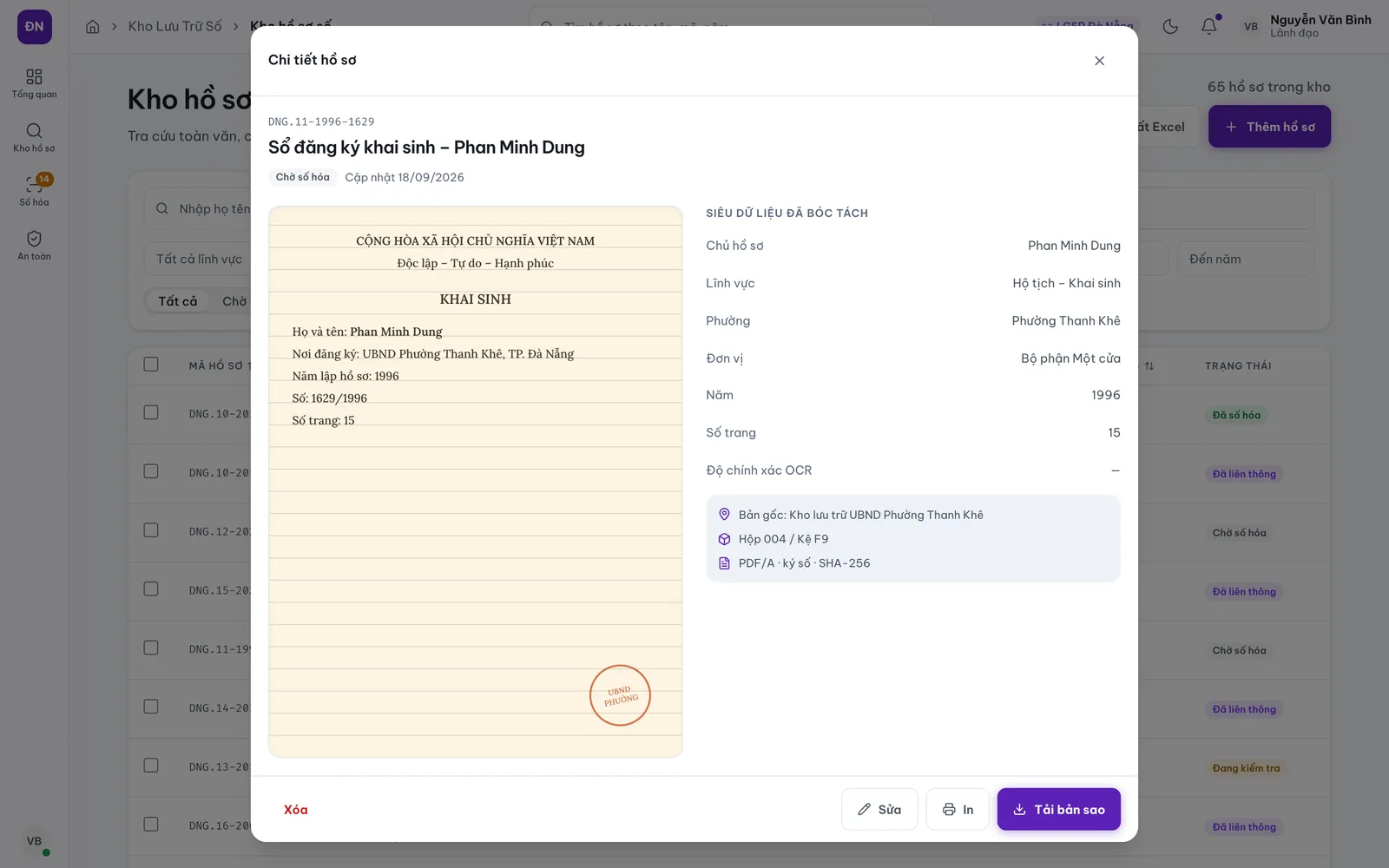Open Tổng quan in the sidebar

pyautogui.click(x=34, y=83)
